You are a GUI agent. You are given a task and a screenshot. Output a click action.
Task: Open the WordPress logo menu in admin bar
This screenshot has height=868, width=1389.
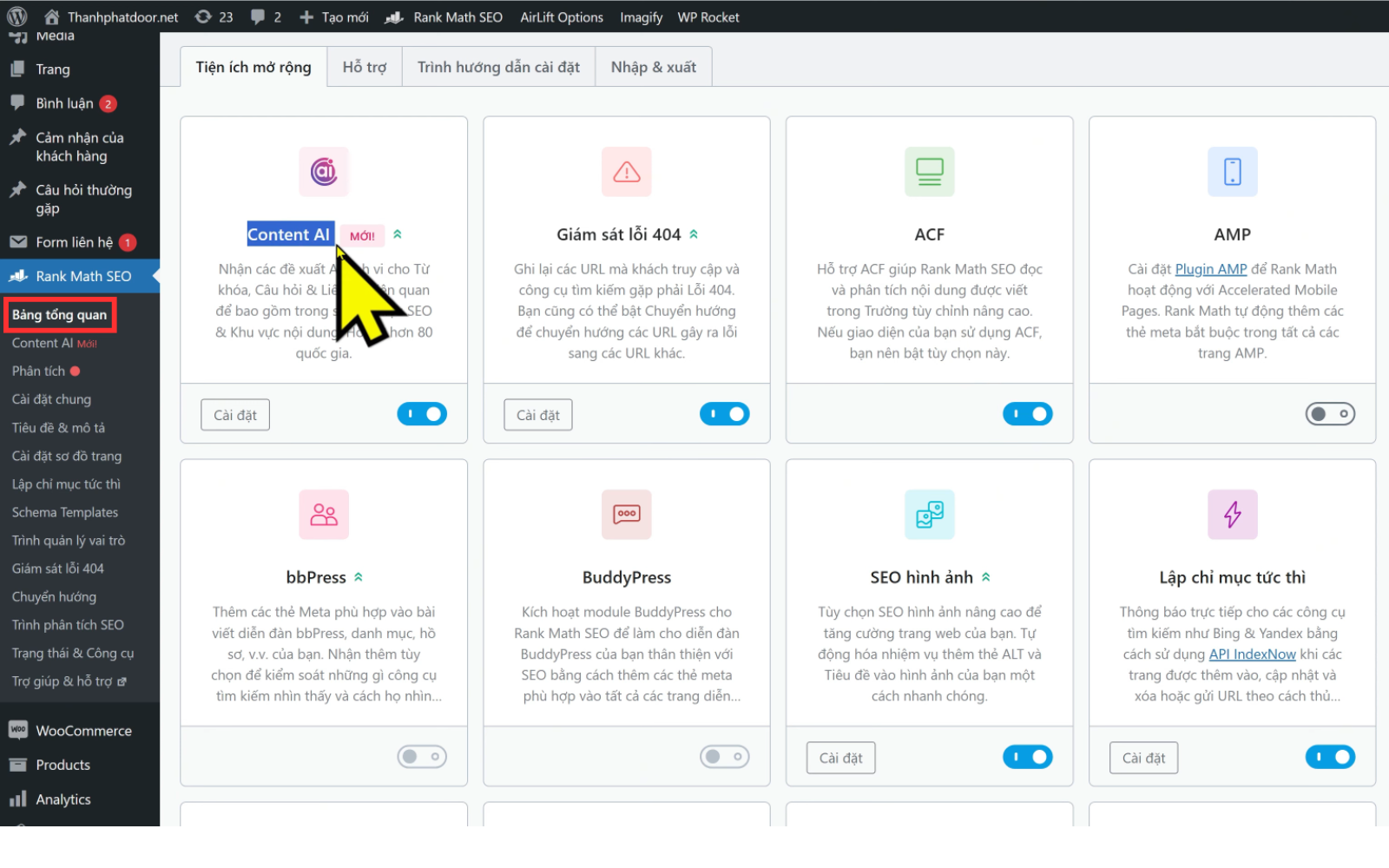pos(17,16)
